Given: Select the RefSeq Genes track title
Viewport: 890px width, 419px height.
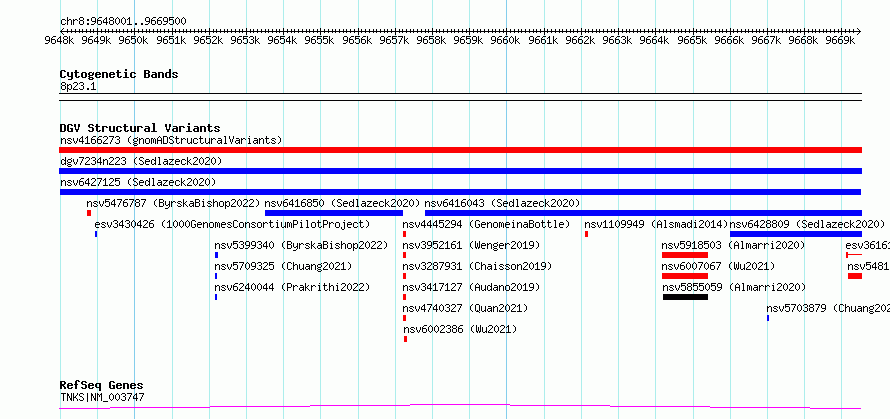Looking at the screenshot, I should (102, 386).
